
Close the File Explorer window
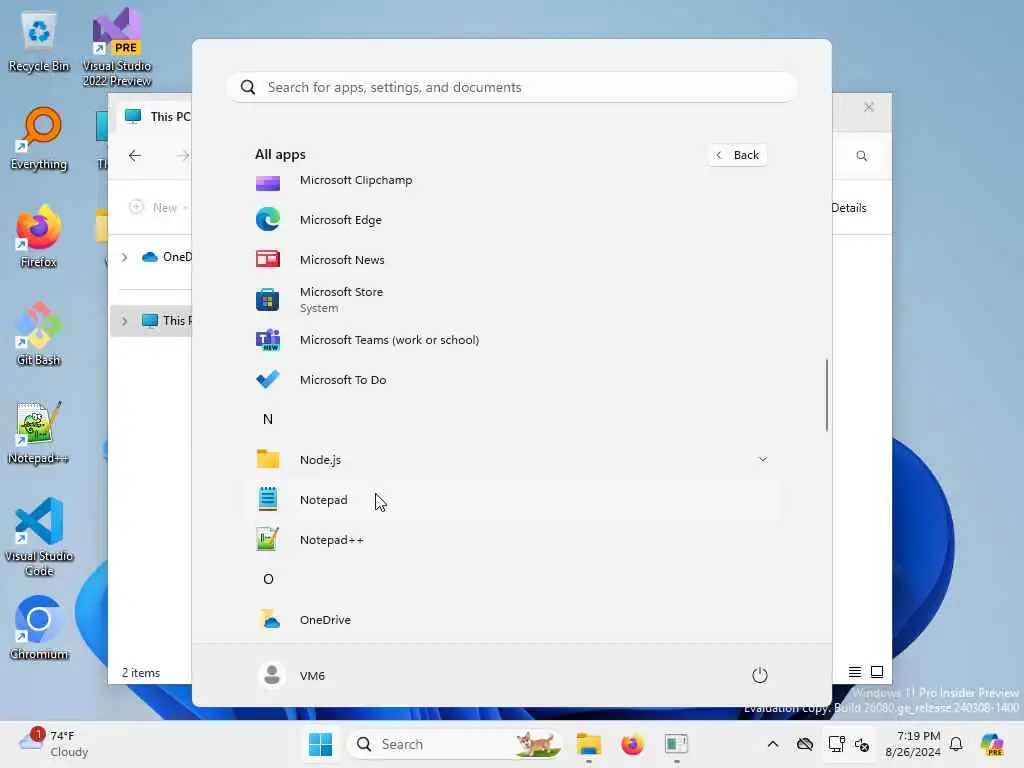click(869, 107)
